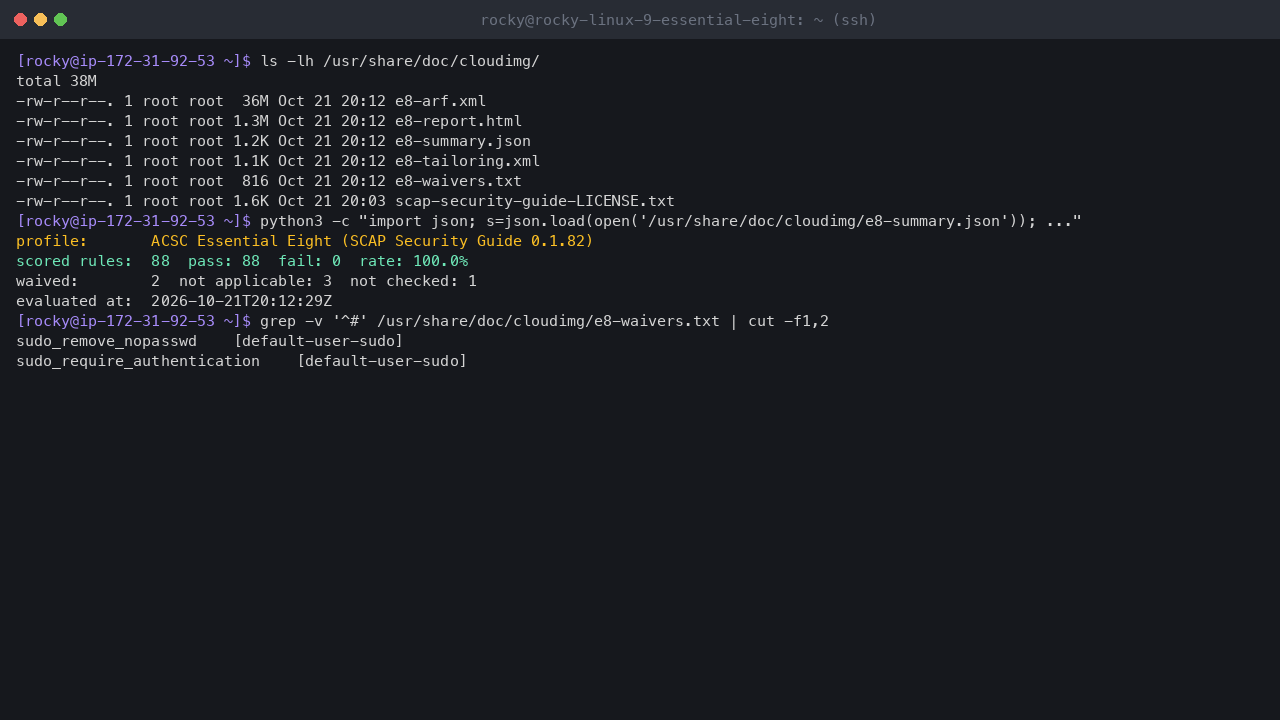Click the 816 file size value

pos(255,181)
